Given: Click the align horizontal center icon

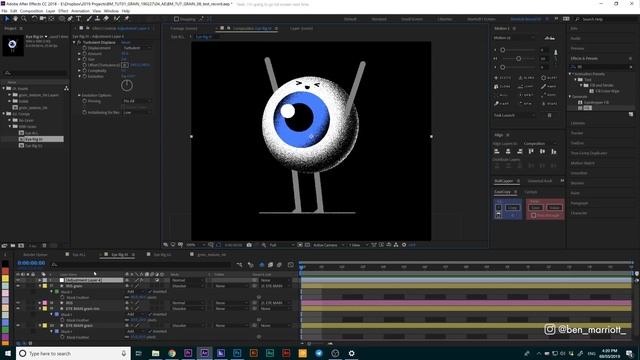Looking at the screenshot, I should [x=508, y=151].
